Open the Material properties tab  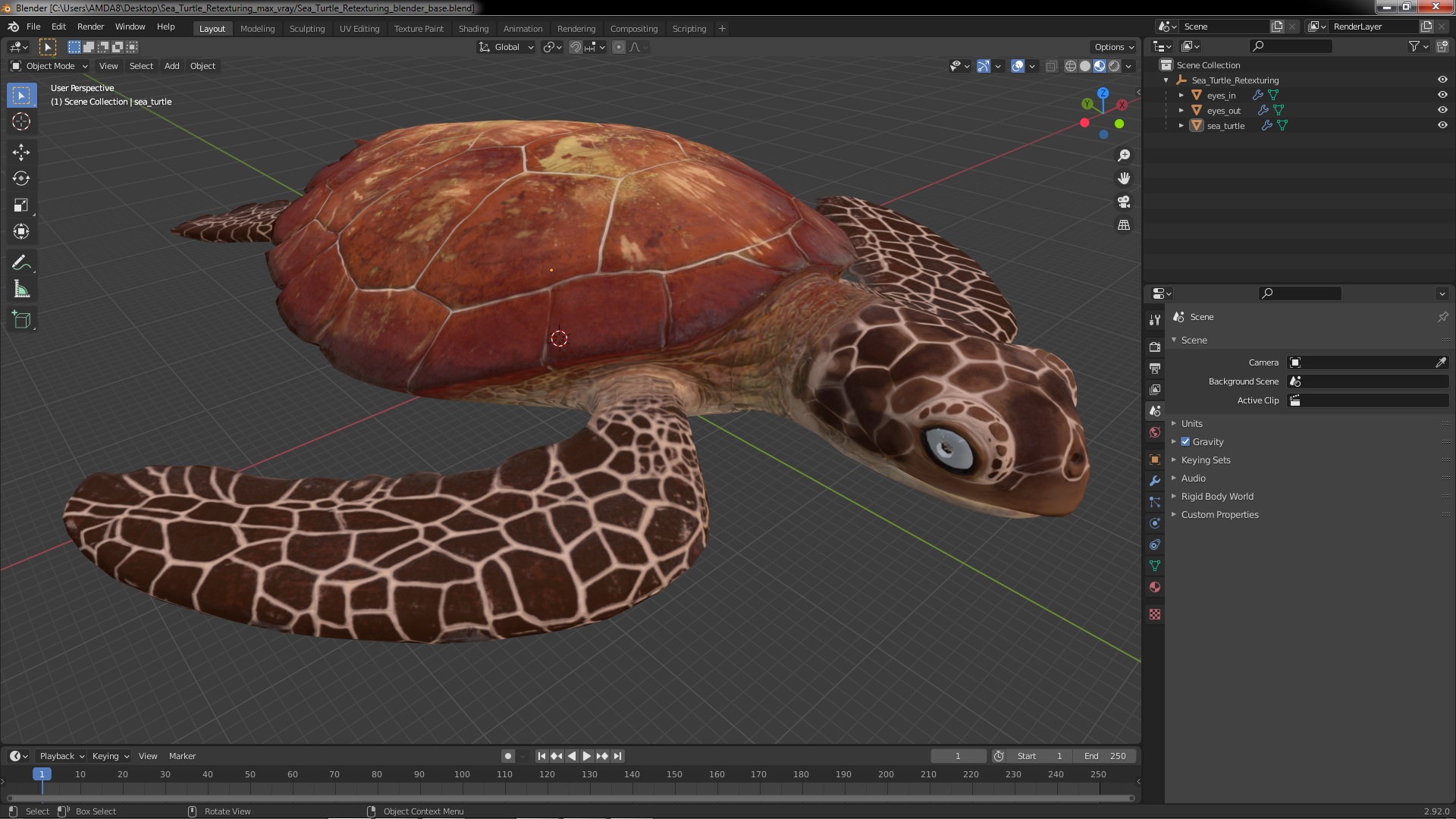(1154, 587)
